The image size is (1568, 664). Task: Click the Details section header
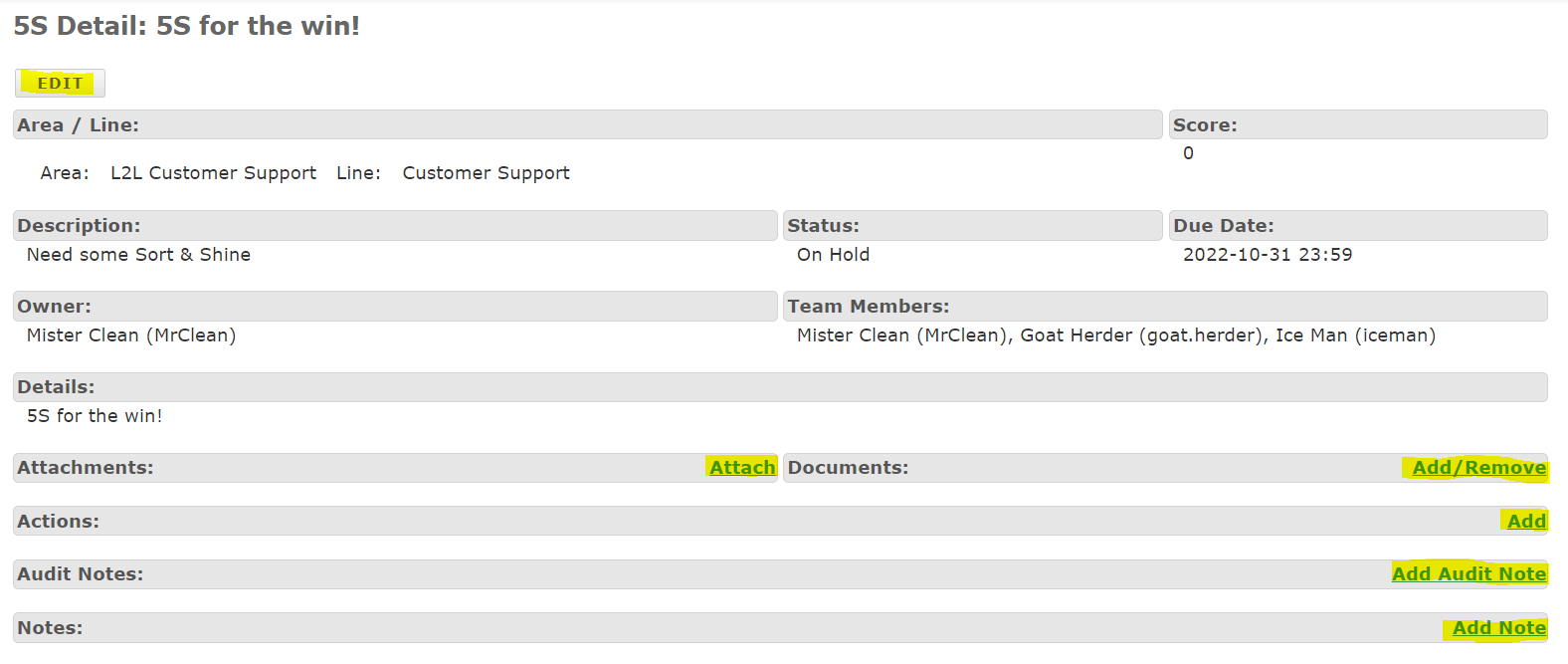[x=56, y=387]
